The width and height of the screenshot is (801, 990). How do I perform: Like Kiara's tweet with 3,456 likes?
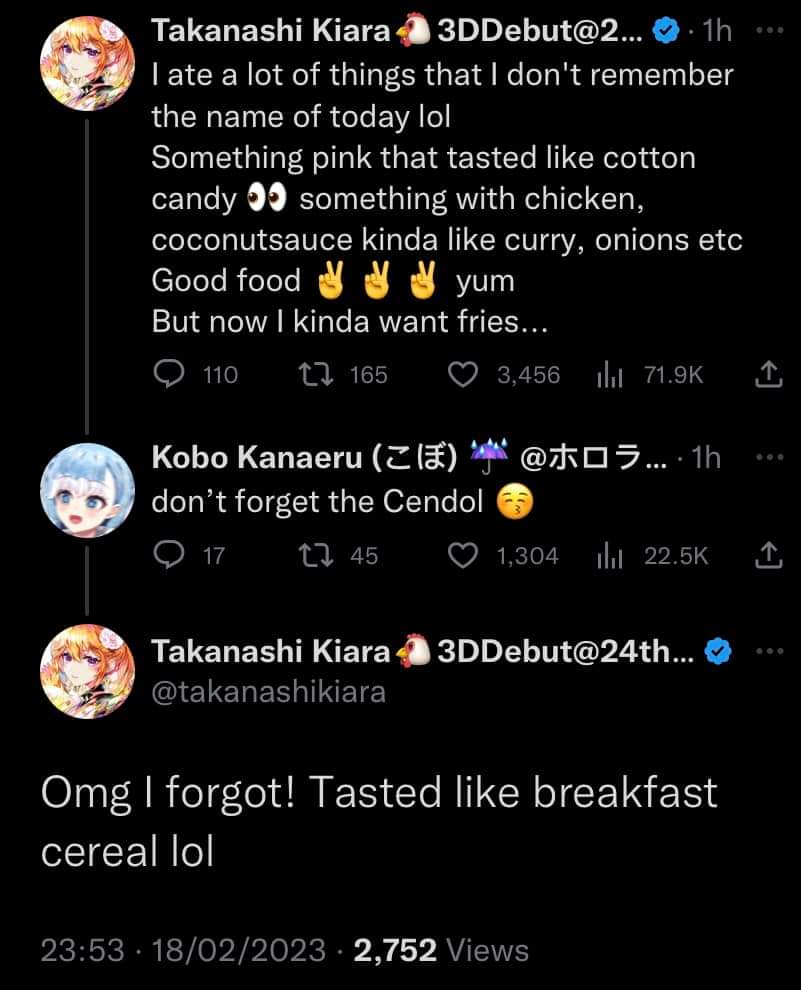tap(461, 375)
